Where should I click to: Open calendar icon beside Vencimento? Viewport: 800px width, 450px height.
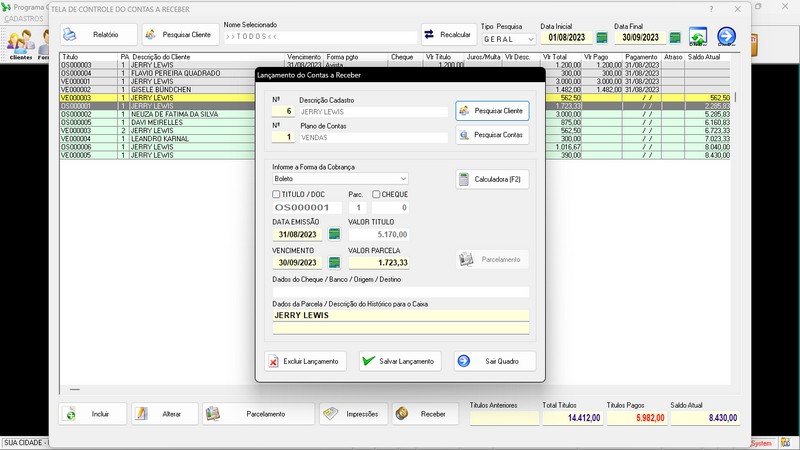point(334,263)
